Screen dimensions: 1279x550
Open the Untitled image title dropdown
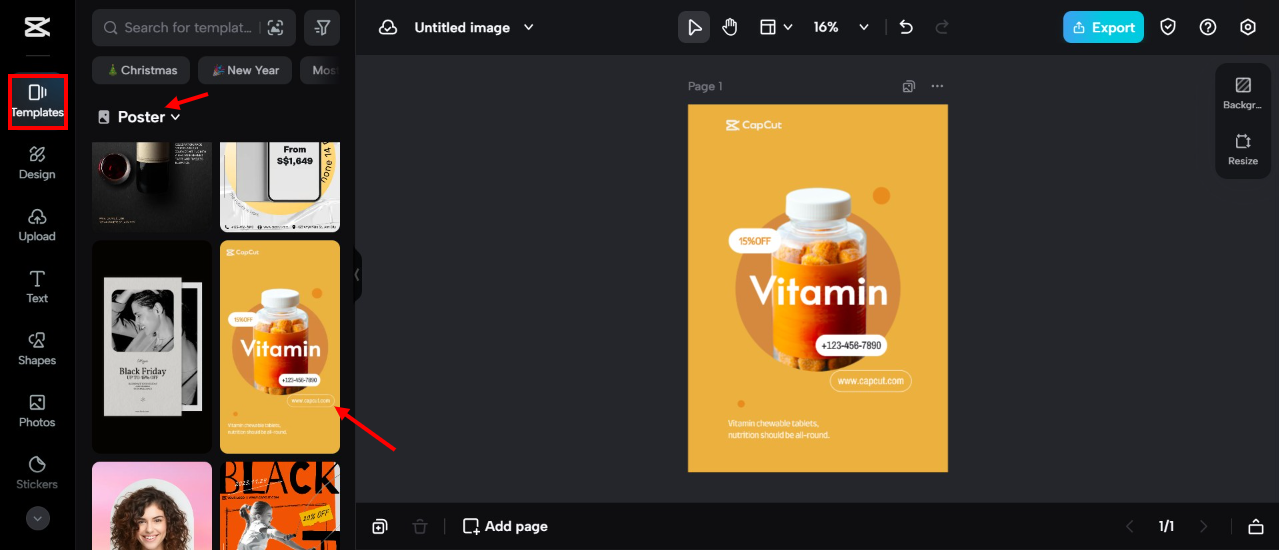(x=474, y=28)
